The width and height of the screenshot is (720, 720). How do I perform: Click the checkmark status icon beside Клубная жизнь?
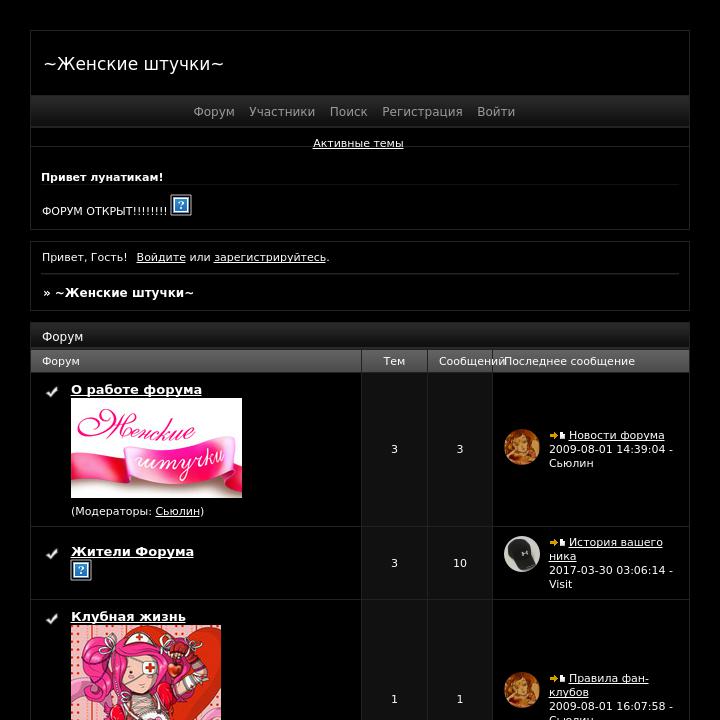[52, 619]
